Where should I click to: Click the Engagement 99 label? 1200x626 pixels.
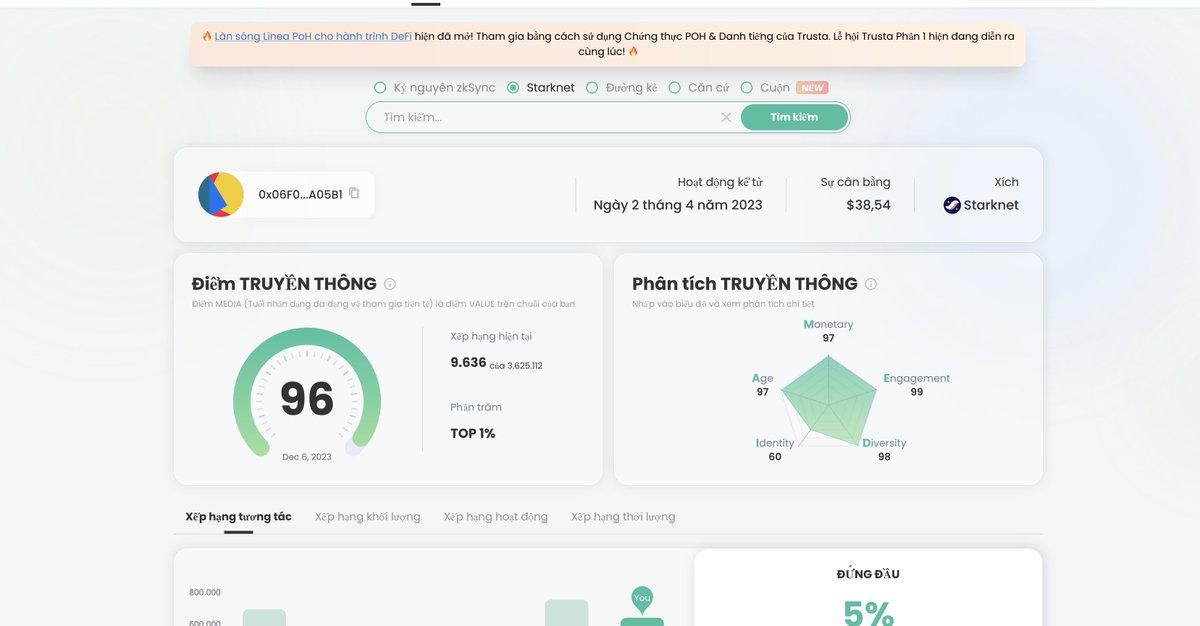[x=916, y=385]
